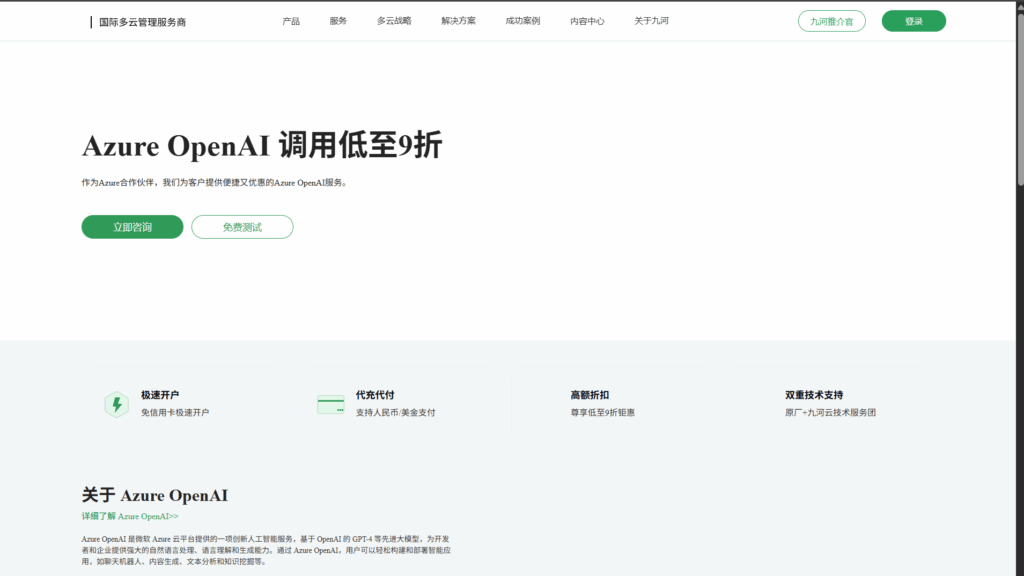Screen dimensions: 1024x576
Task: Click the 免费测试 outlined button
Action: click(x=242, y=227)
